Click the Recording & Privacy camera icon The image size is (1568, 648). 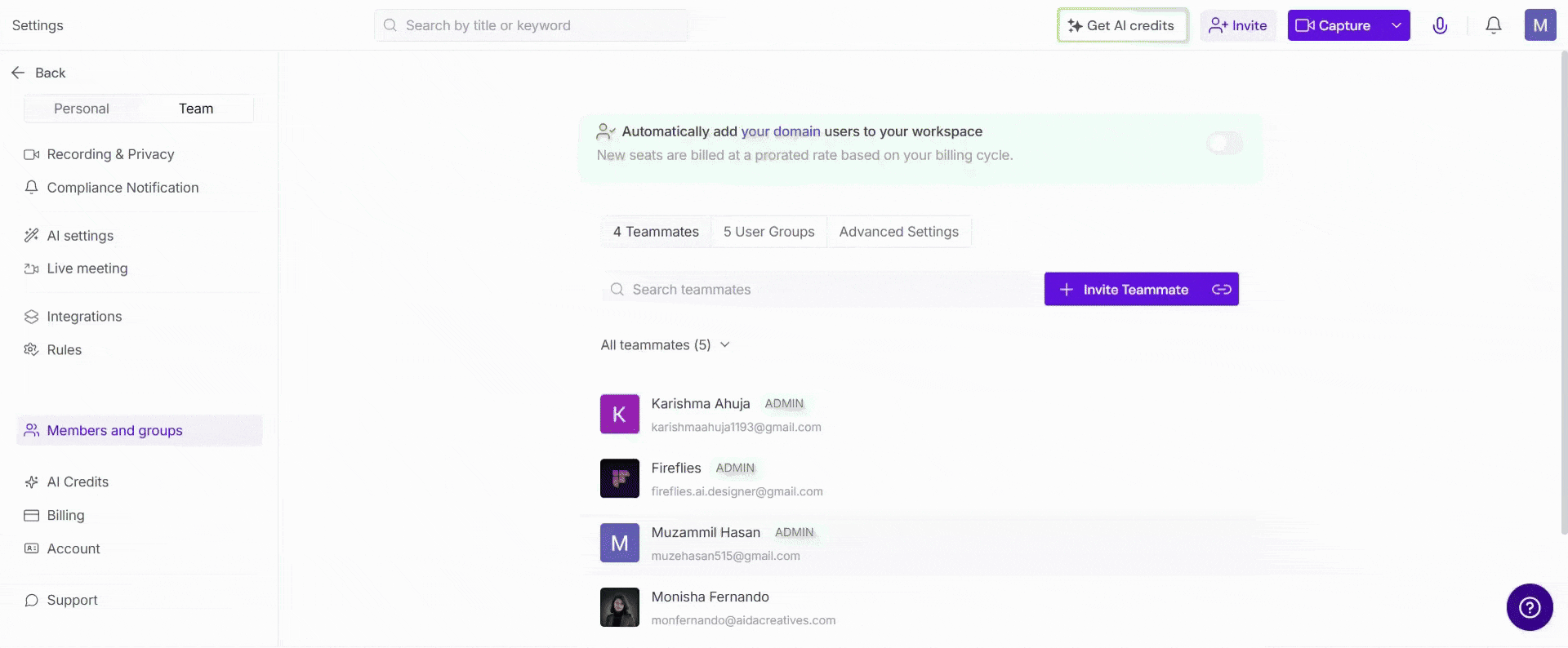click(32, 154)
